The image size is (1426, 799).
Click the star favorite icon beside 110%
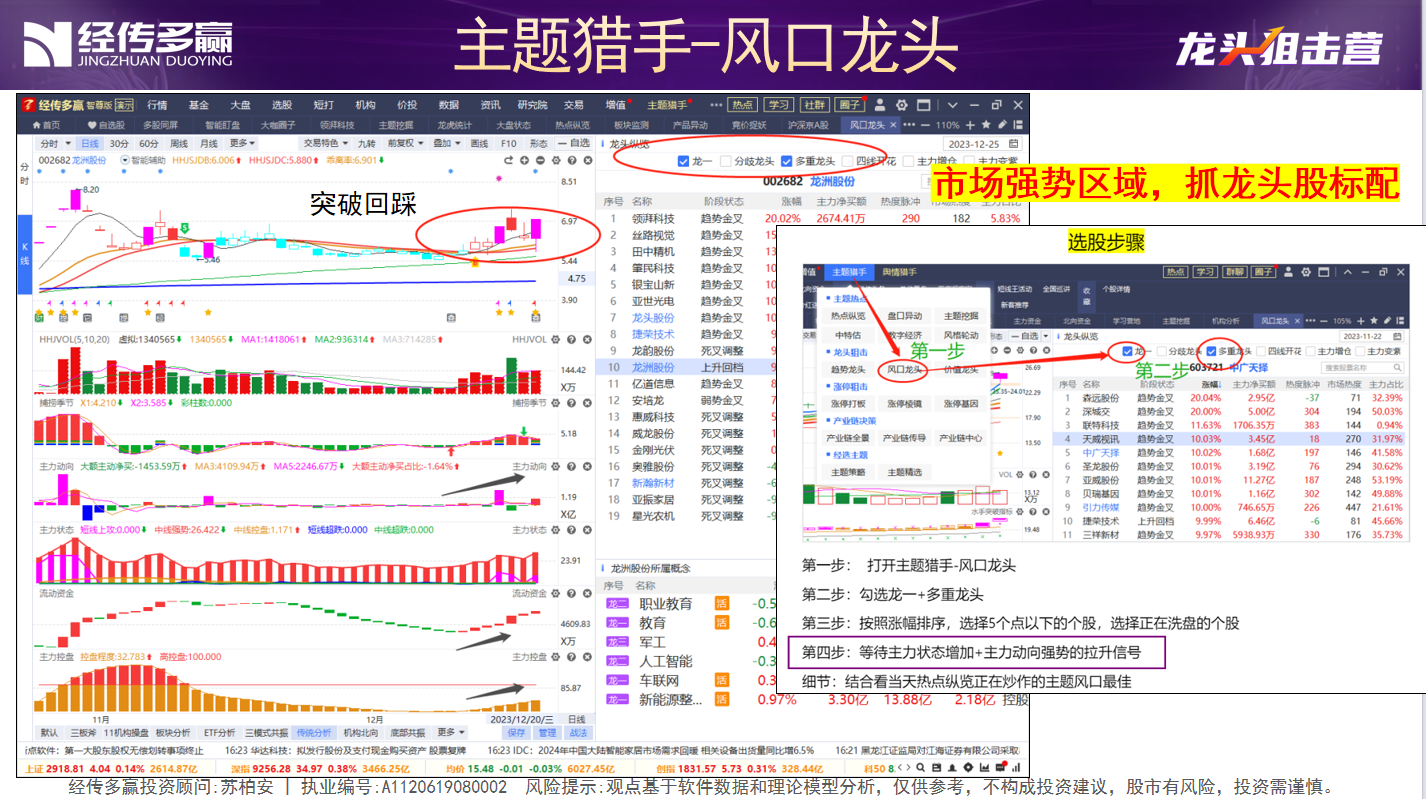click(x=986, y=125)
